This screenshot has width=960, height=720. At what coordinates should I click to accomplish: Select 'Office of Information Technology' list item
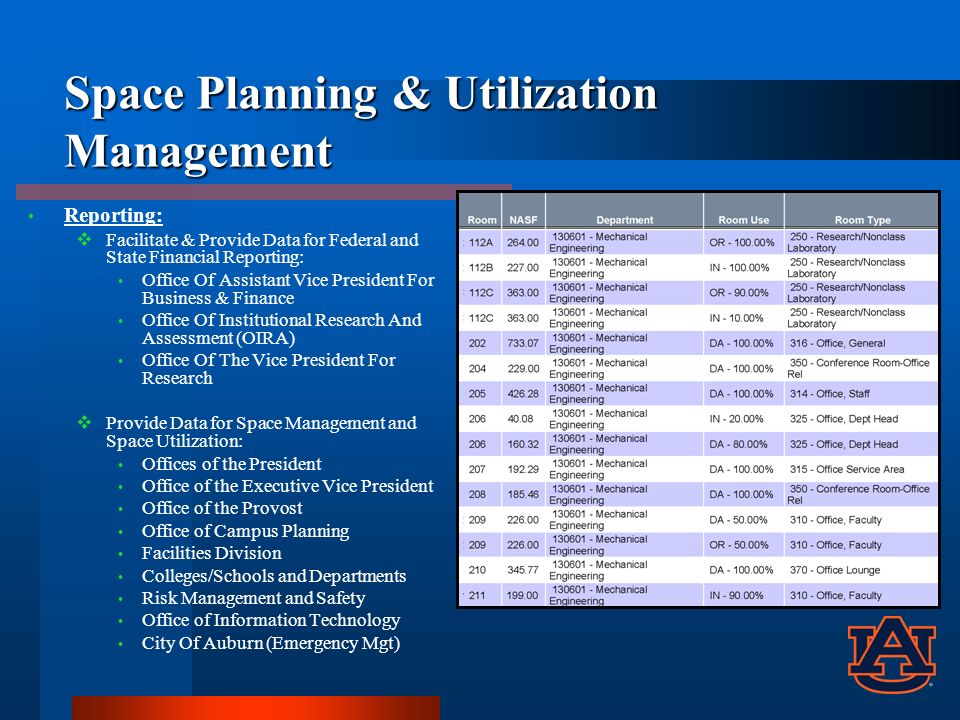coord(271,620)
